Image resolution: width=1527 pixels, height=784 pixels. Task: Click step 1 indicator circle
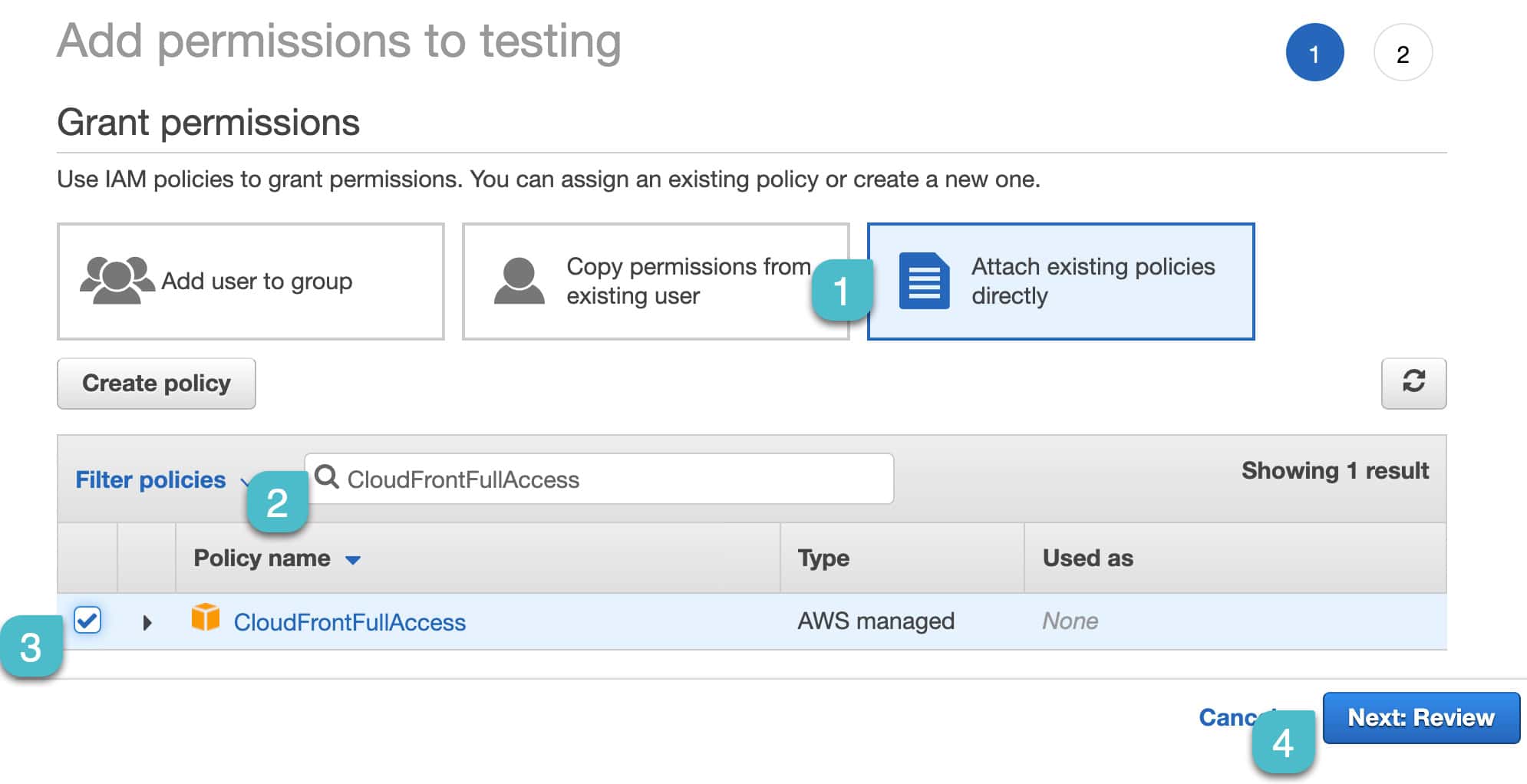pyautogui.click(x=1314, y=53)
